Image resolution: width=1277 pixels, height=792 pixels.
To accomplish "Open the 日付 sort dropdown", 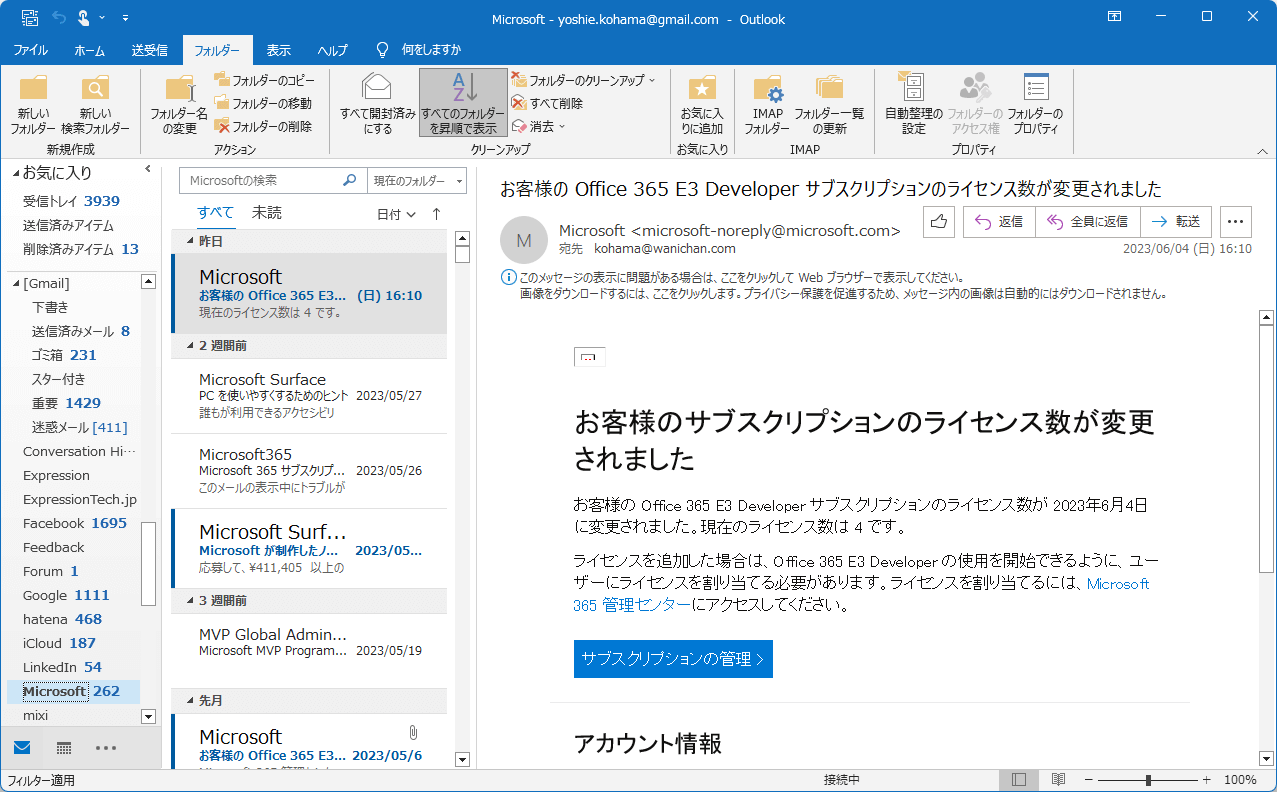I will 396,214.
